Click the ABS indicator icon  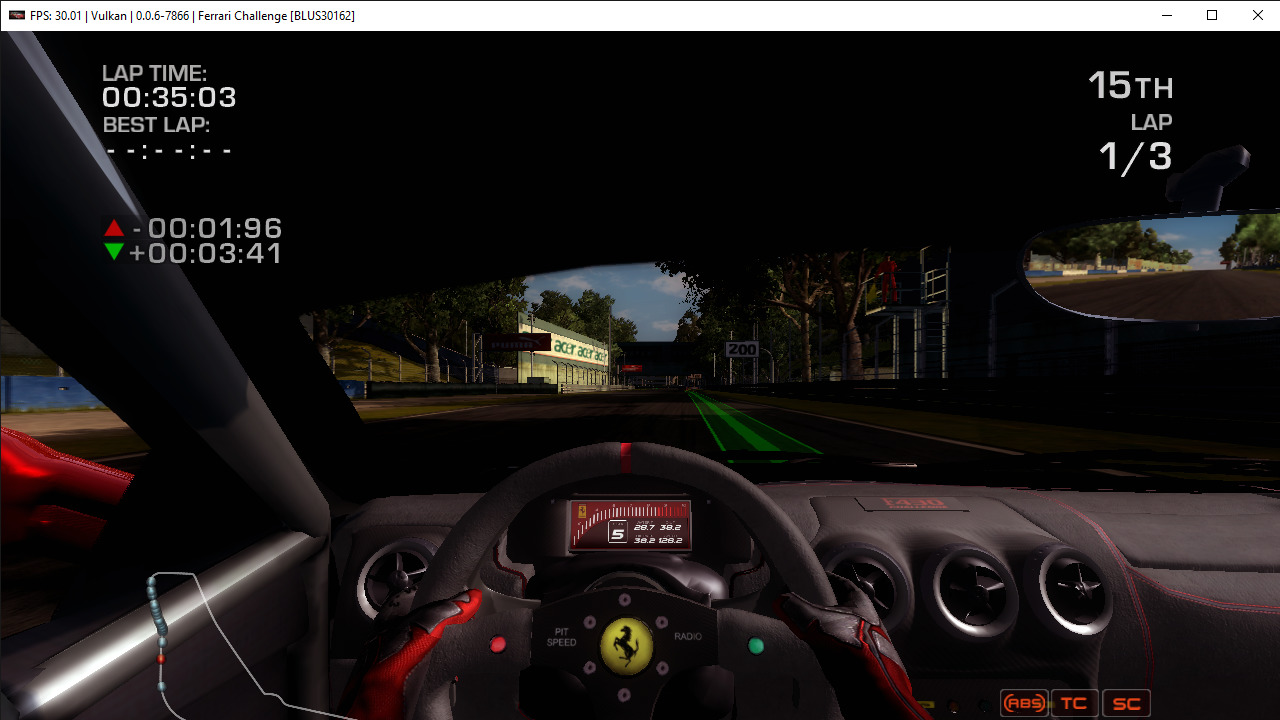click(1024, 703)
